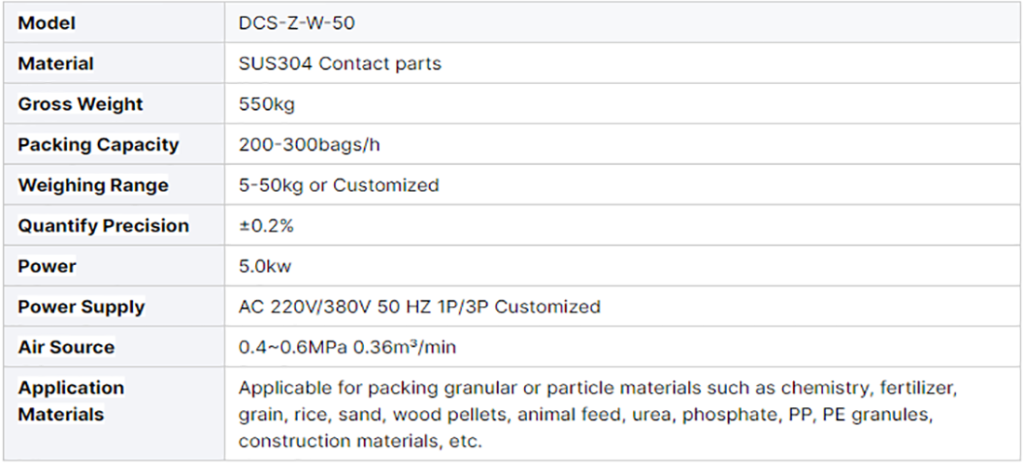
Task: Click the Packing Capacity label
Action: tap(98, 144)
